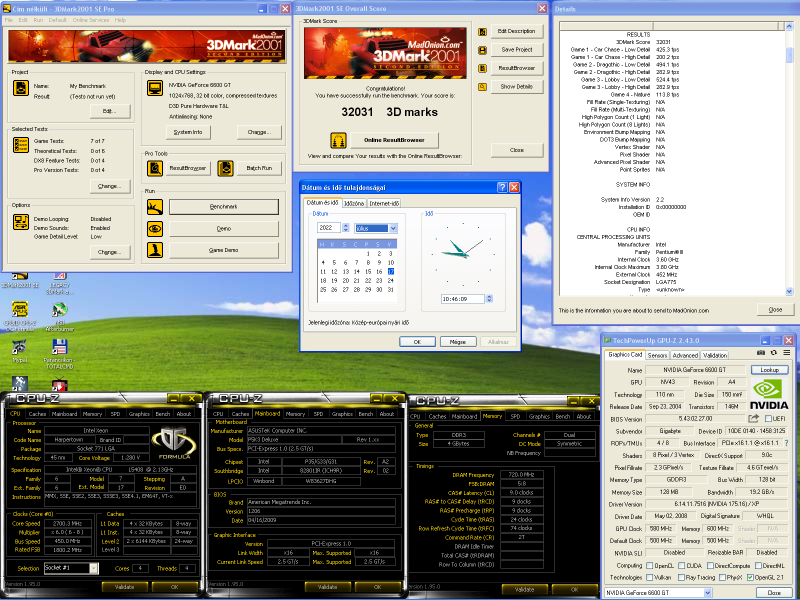The height and width of the screenshot is (600, 800).
Task: Click the Online ResultBrowser button
Action: (x=394, y=140)
